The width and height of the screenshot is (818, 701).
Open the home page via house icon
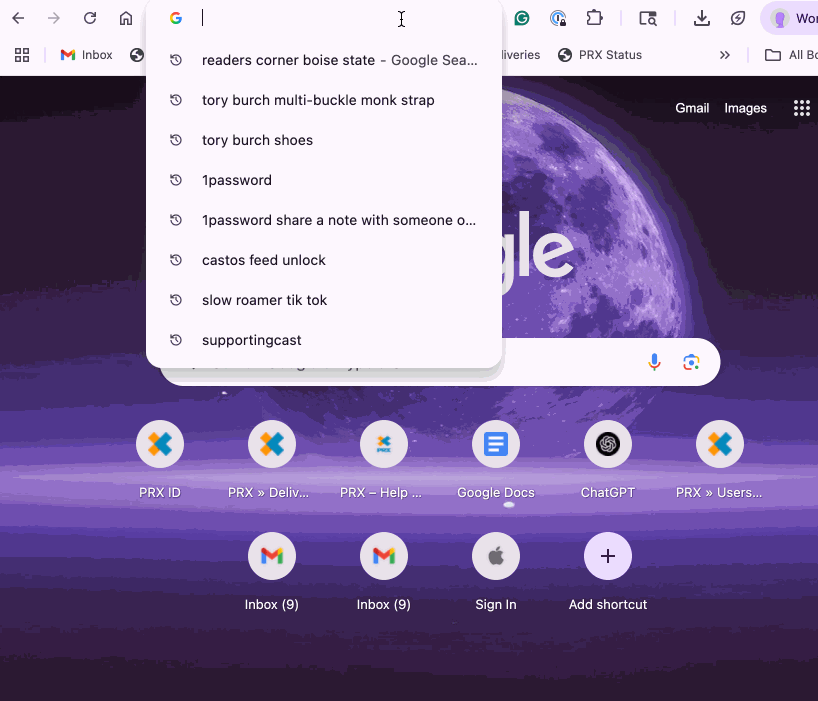pos(126,18)
